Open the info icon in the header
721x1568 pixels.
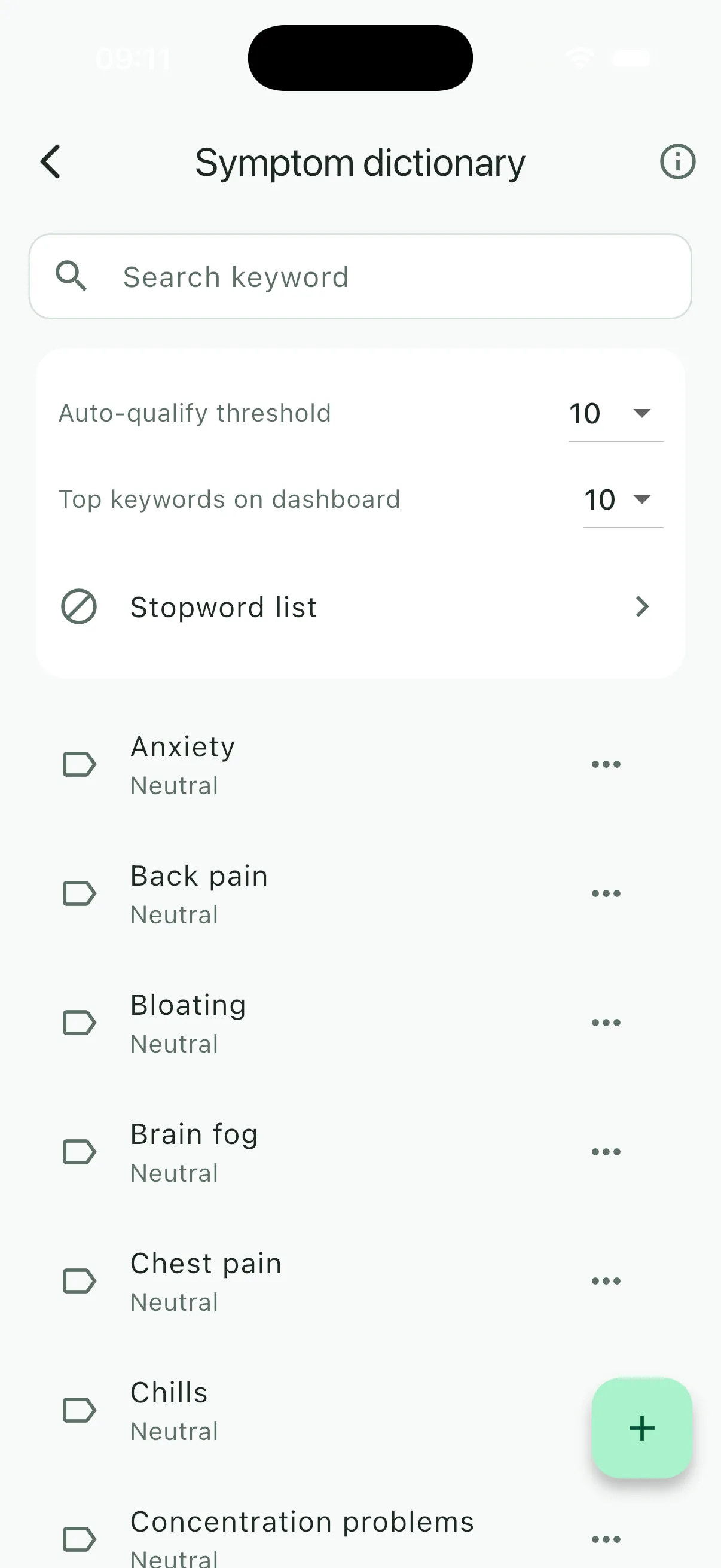677,162
